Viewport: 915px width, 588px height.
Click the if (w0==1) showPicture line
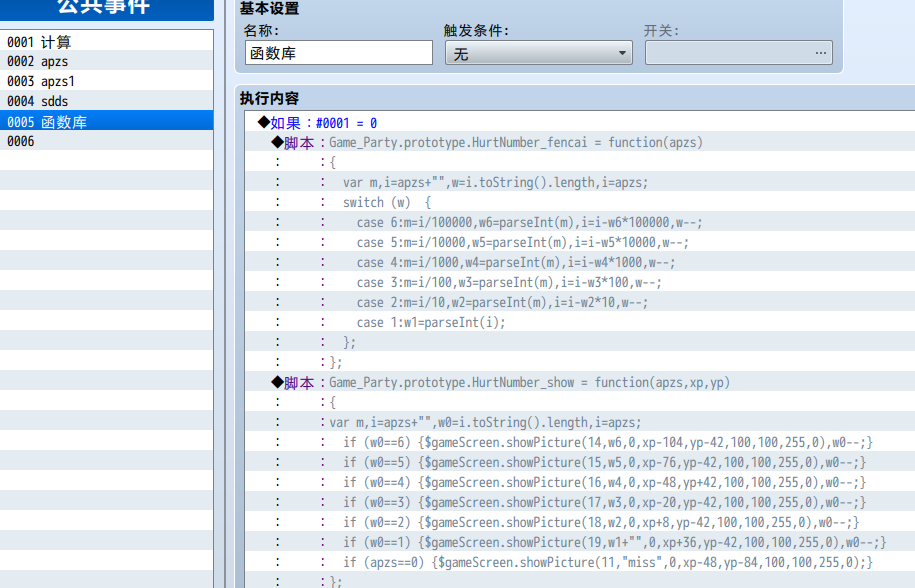click(580, 542)
